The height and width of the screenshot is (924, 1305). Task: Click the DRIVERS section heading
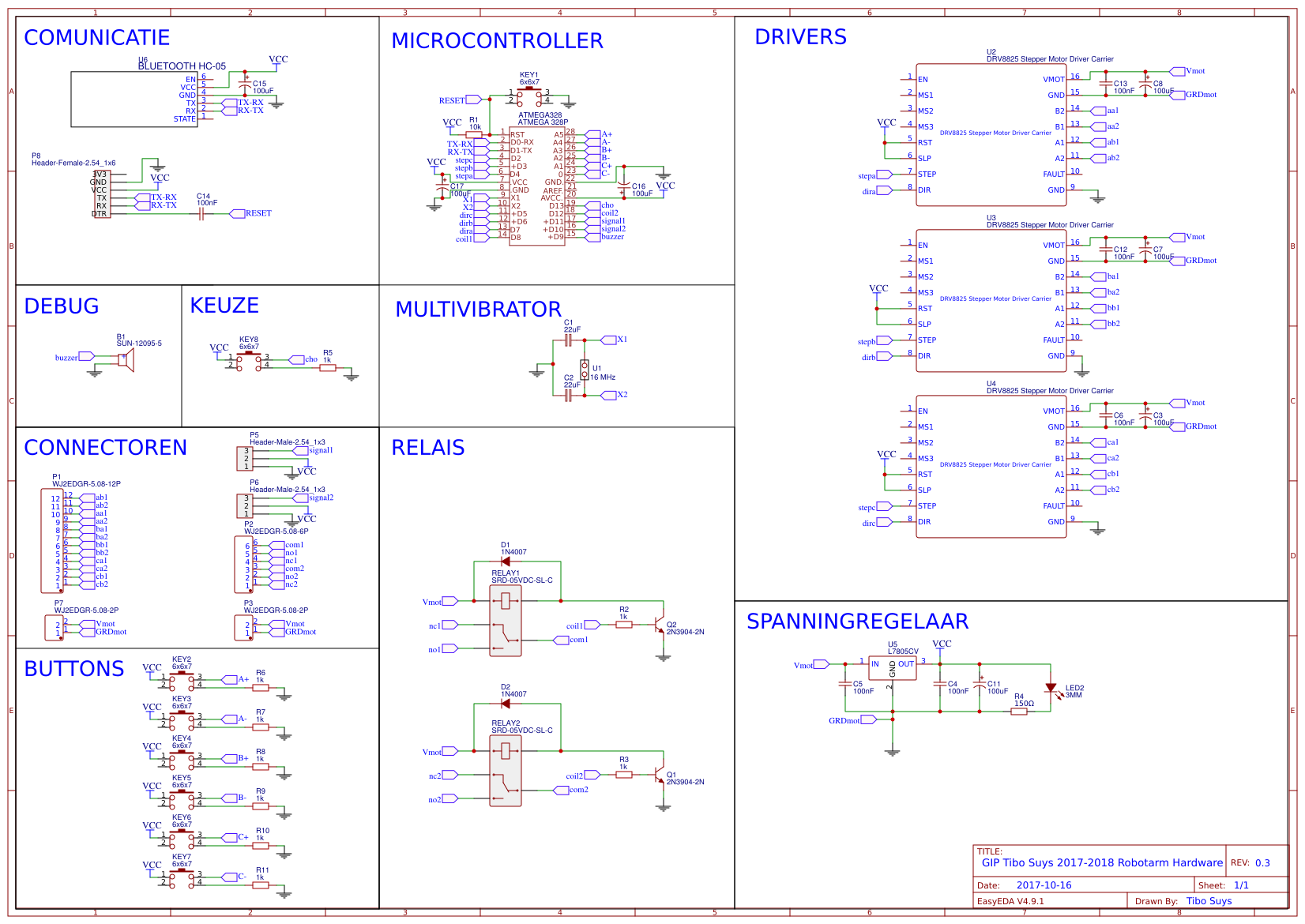click(x=800, y=36)
